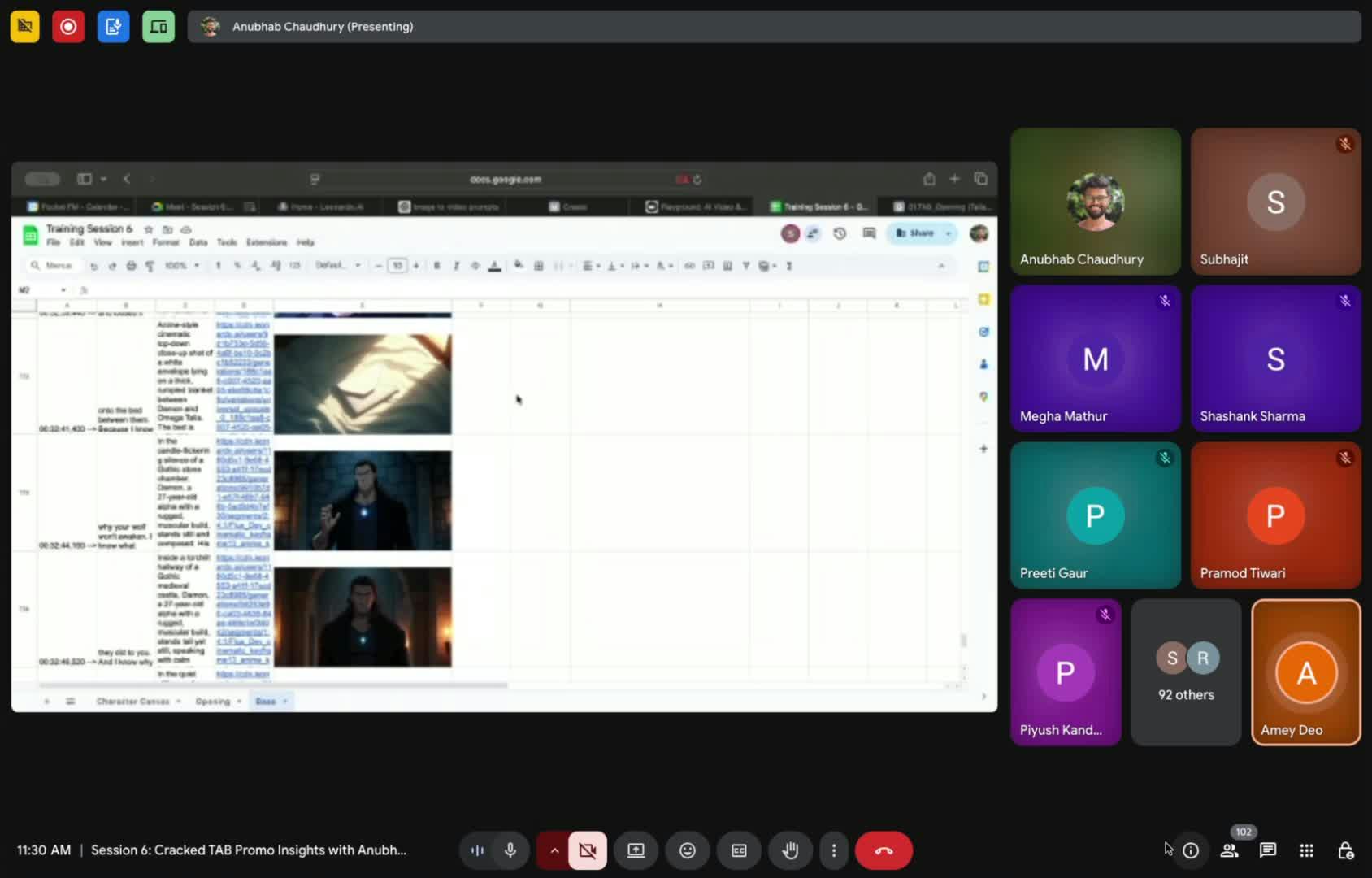Switch to the Opening sheet tab
The image size is (1372, 878).
(x=213, y=701)
